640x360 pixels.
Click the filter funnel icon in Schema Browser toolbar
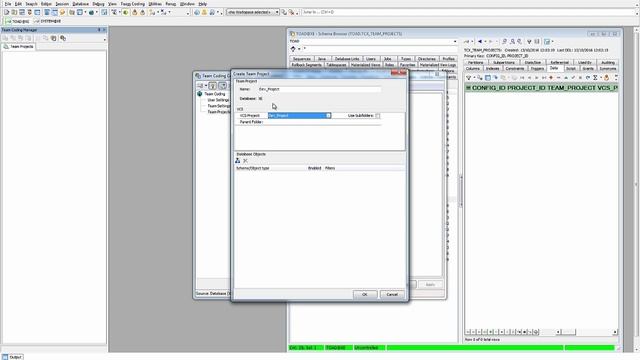click(529, 42)
